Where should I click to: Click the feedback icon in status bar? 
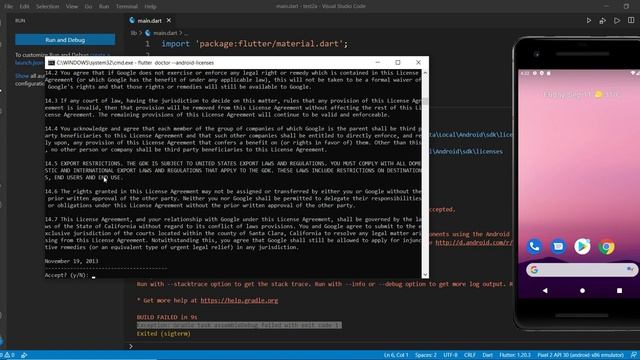click(x=634, y=355)
